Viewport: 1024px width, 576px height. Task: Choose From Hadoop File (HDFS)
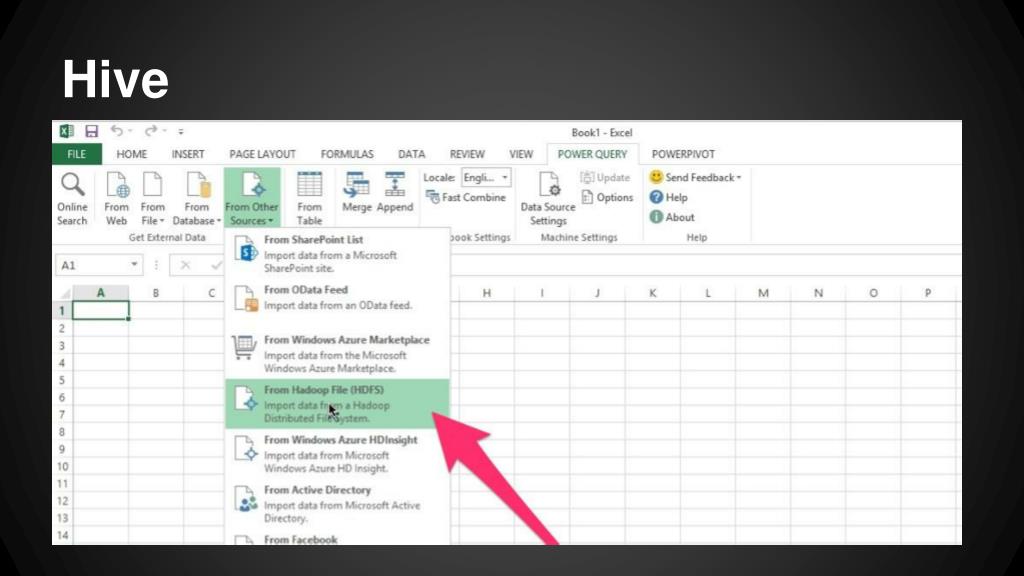click(x=338, y=404)
